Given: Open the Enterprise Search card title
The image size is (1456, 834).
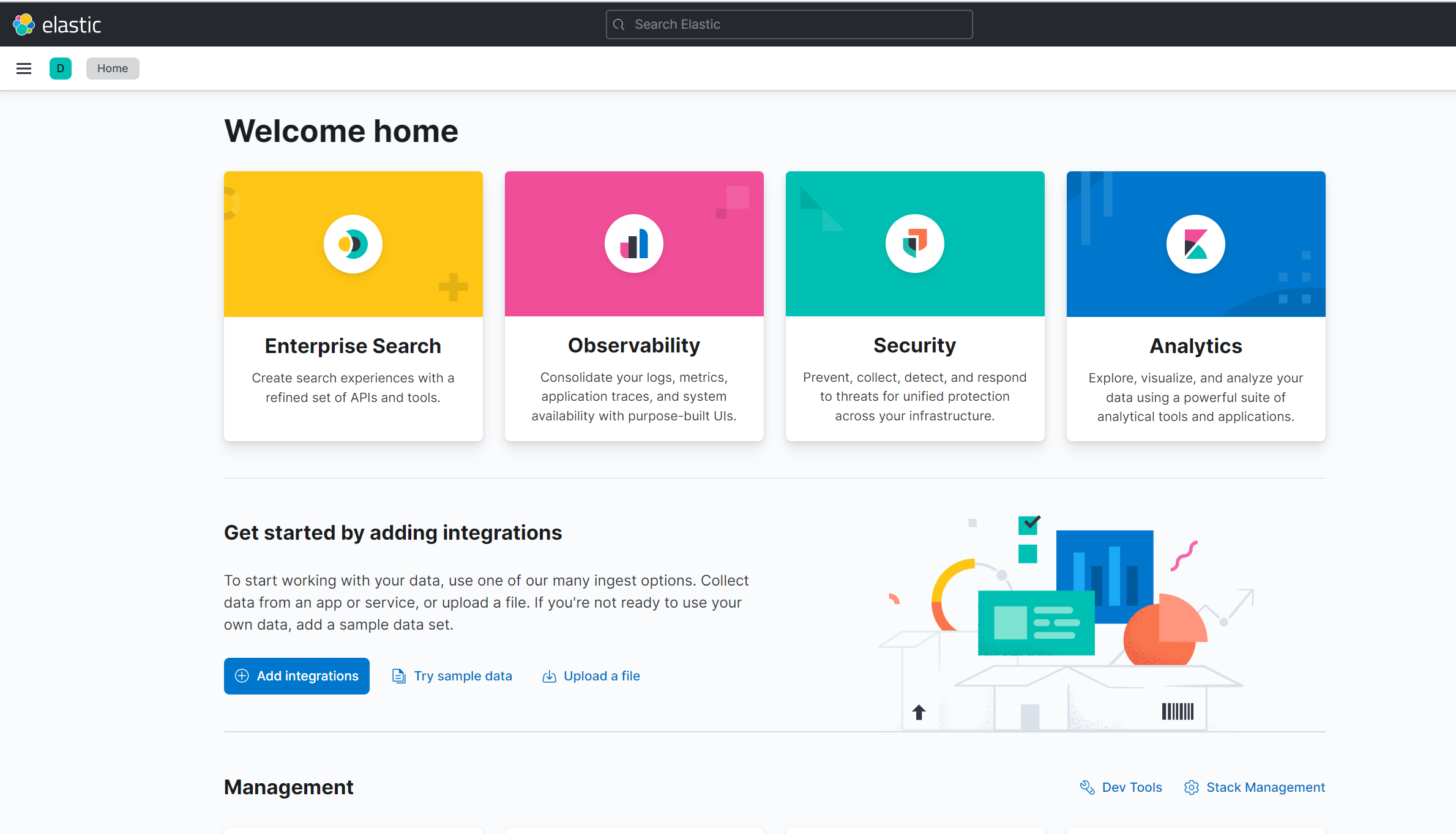Looking at the screenshot, I should tap(353, 346).
